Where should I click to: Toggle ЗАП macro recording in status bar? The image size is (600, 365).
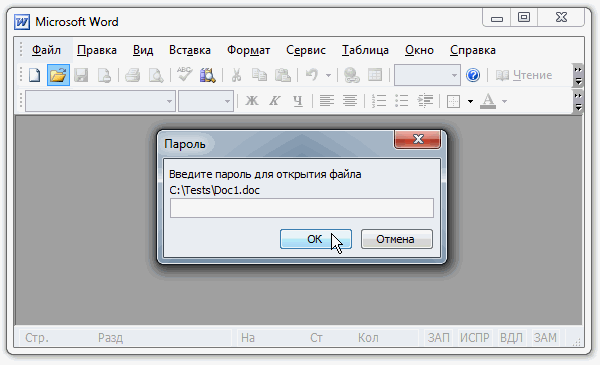pyautogui.click(x=439, y=337)
